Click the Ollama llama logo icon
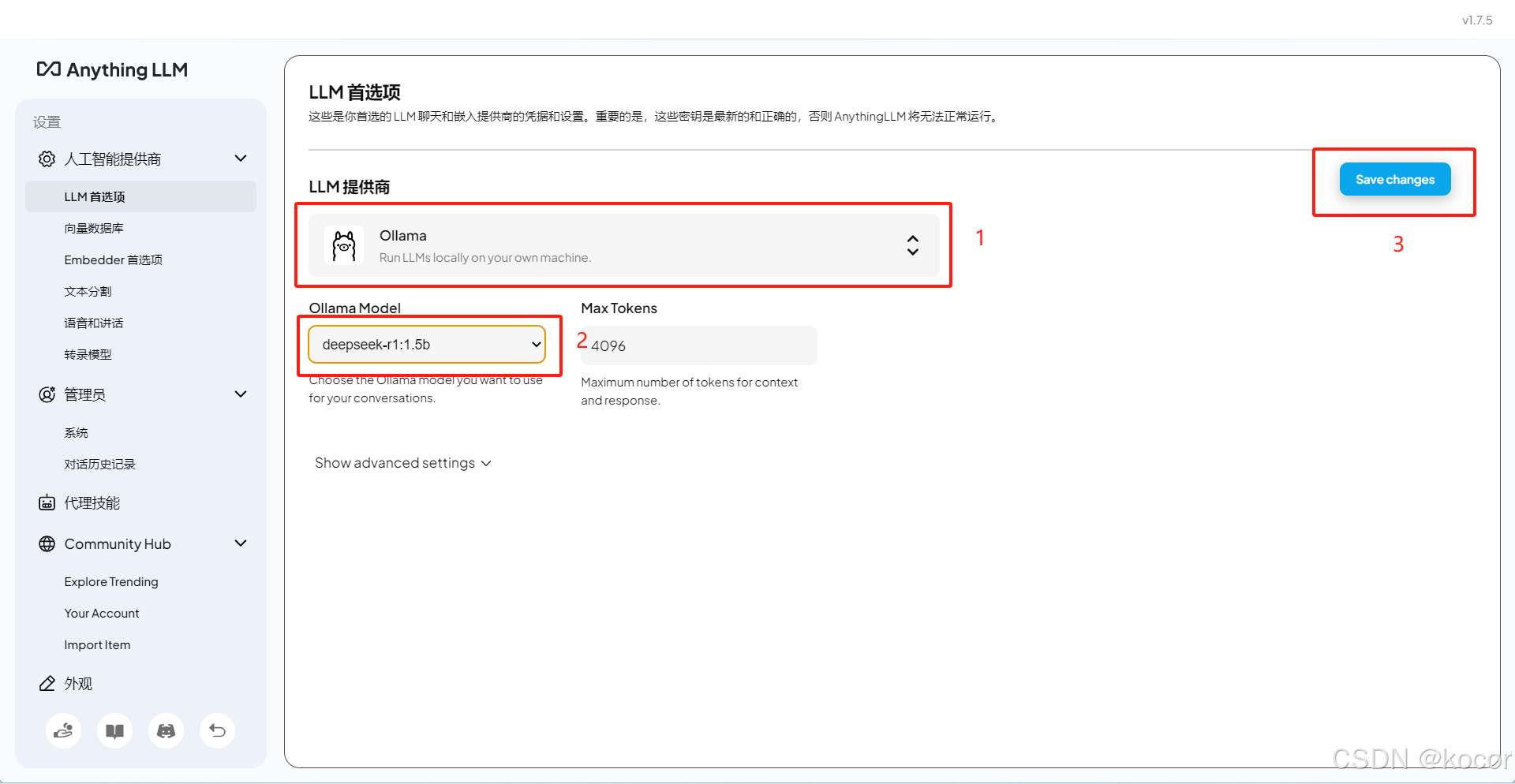This screenshot has width=1515, height=784. 344,245
